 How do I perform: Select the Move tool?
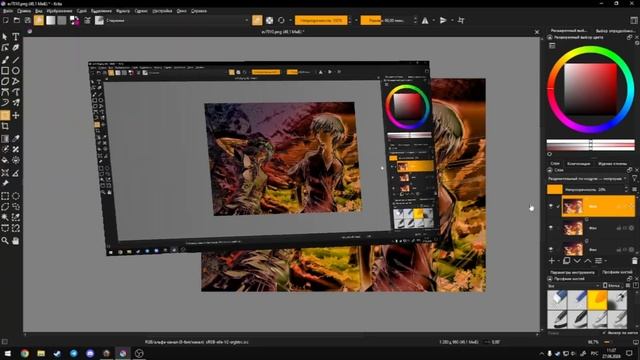coord(16,116)
